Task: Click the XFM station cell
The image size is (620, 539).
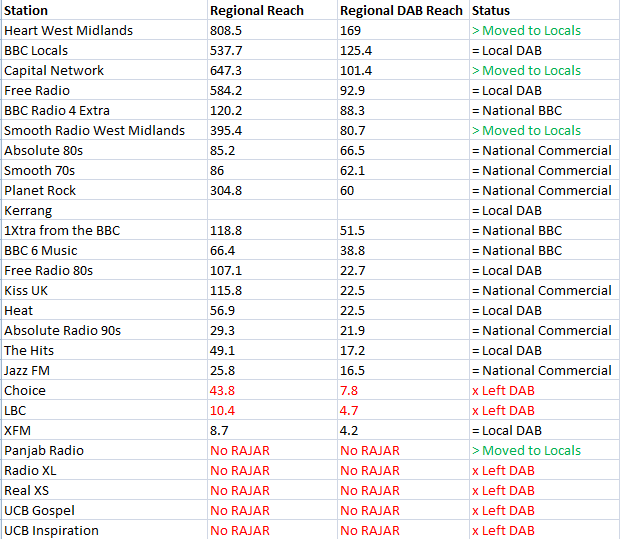Action: point(104,430)
